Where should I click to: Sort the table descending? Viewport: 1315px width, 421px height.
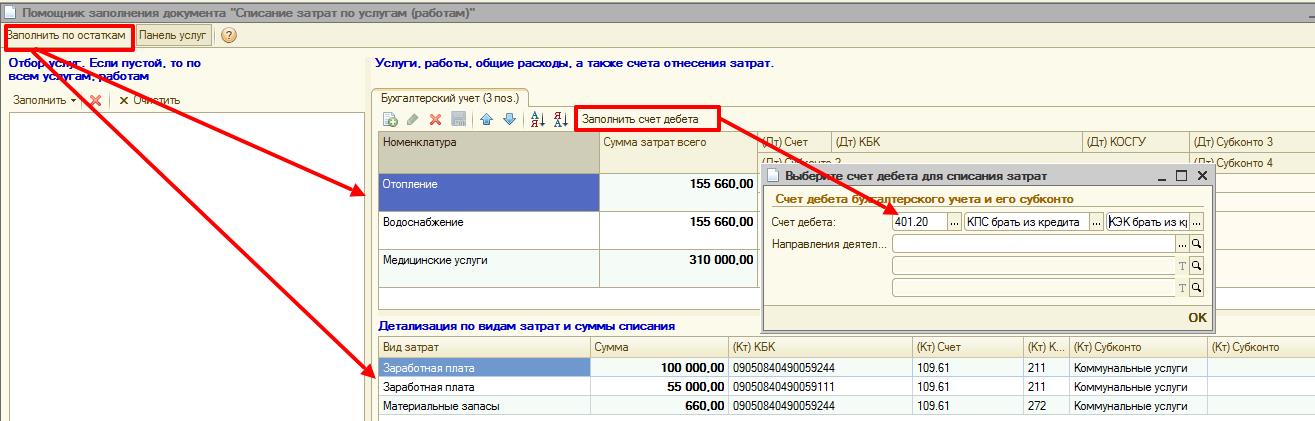[x=560, y=119]
